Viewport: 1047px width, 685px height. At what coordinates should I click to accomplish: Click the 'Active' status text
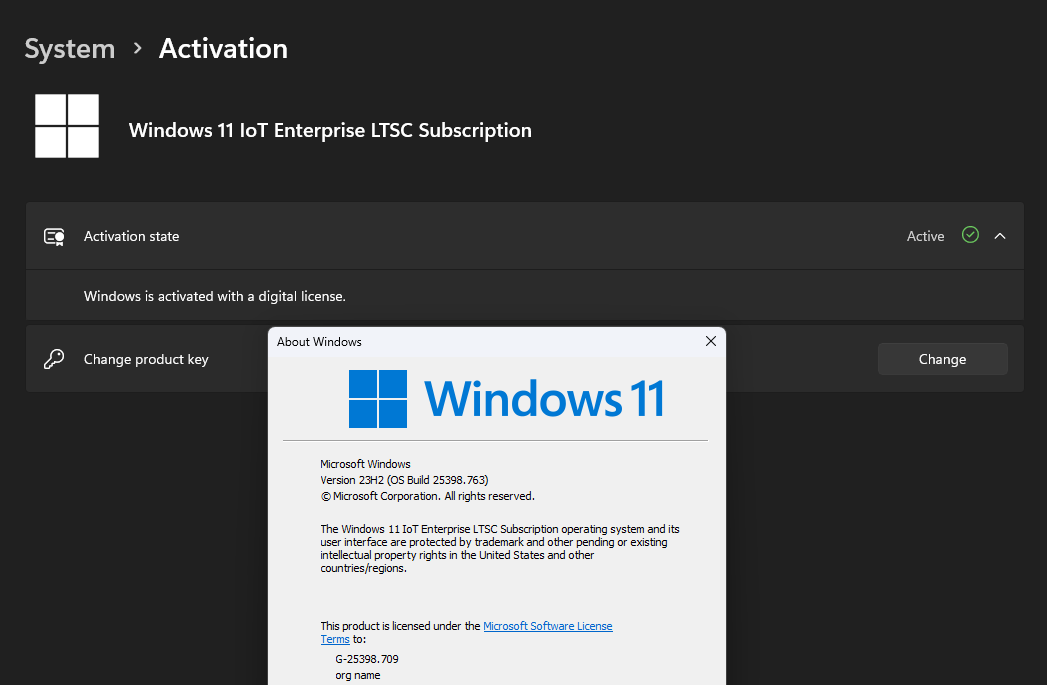(925, 236)
